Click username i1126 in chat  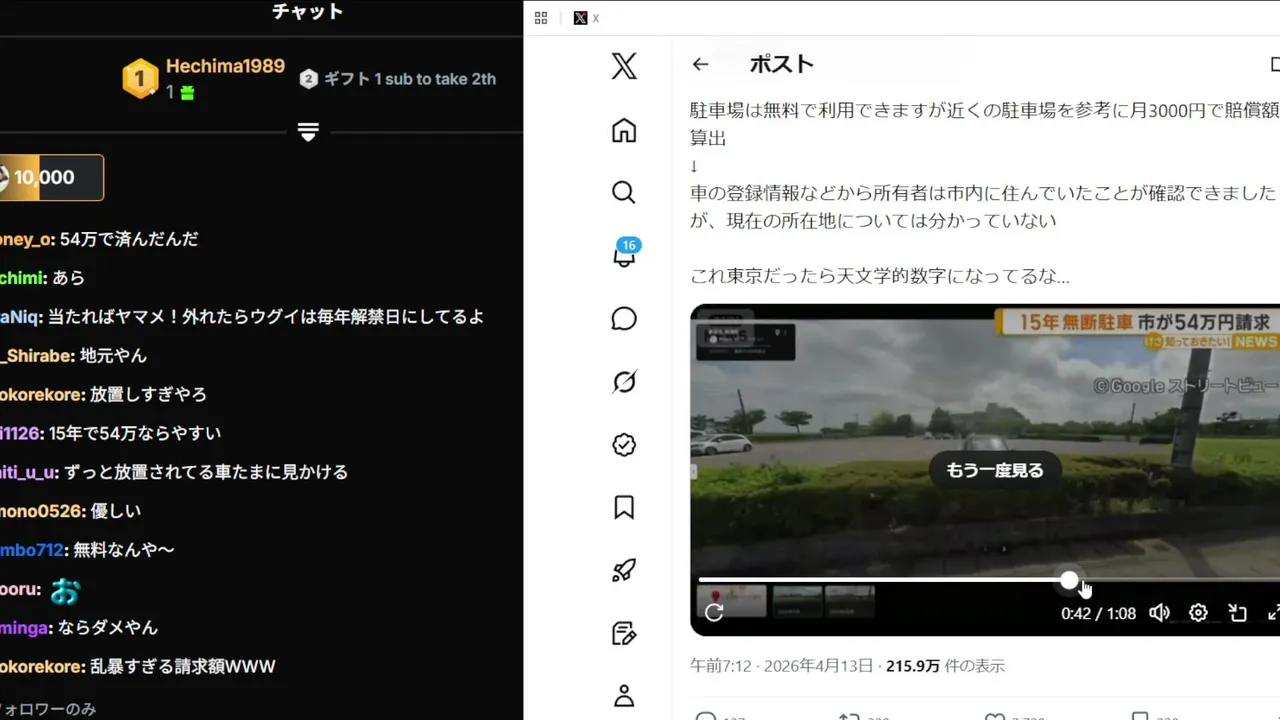(21, 434)
